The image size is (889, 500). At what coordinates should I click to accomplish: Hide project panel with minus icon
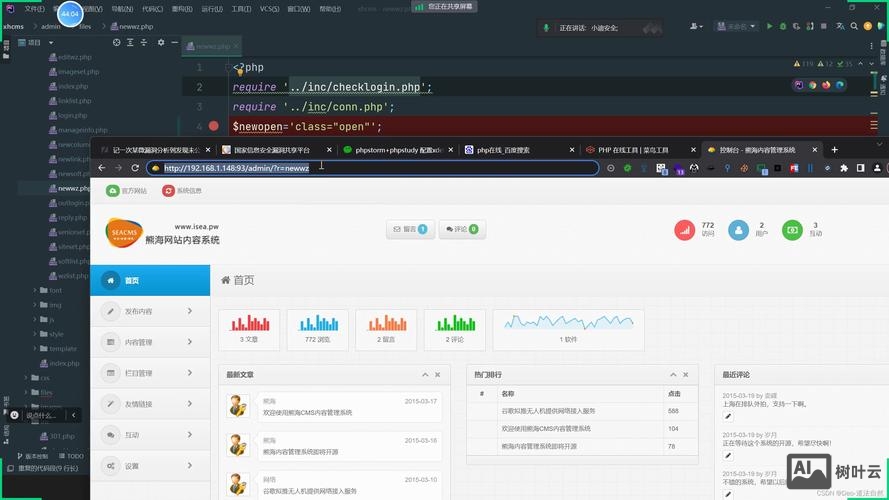click(x=175, y=43)
